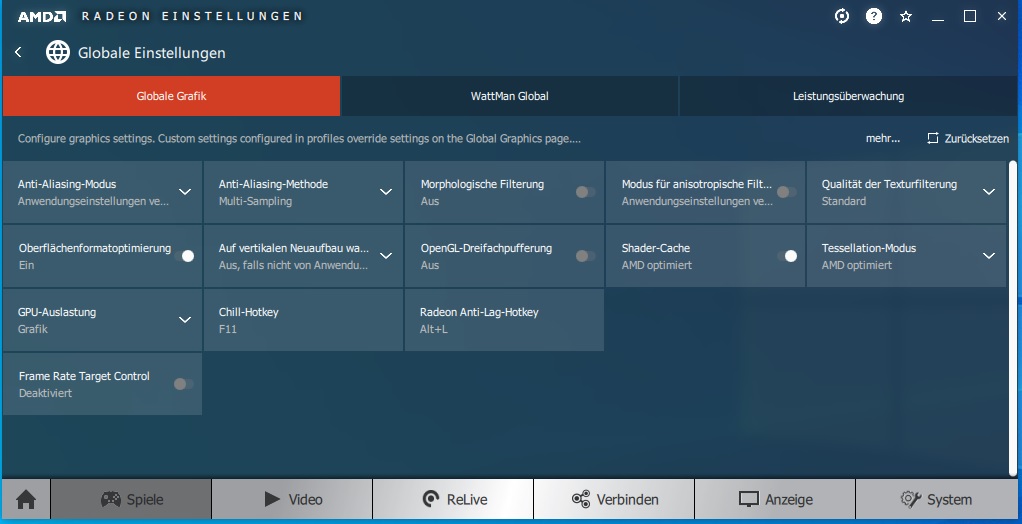The height and width of the screenshot is (524, 1022).
Task: Click the Configure graphics settings description text
Action: click(299, 138)
